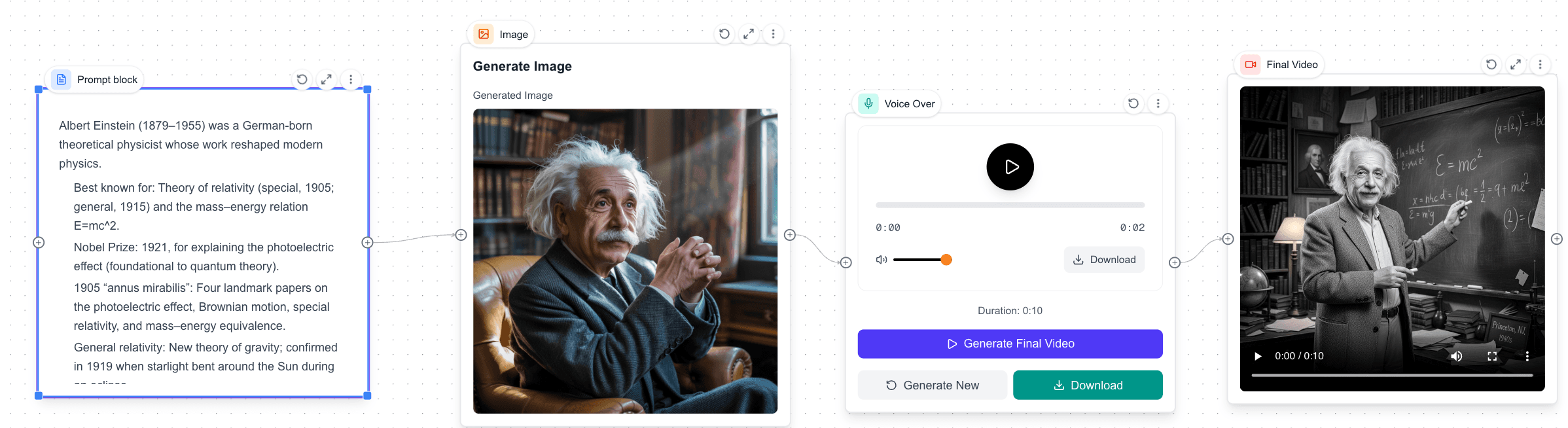Click the small Download audio button
1568x428 pixels.
pyautogui.click(x=1104, y=260)
